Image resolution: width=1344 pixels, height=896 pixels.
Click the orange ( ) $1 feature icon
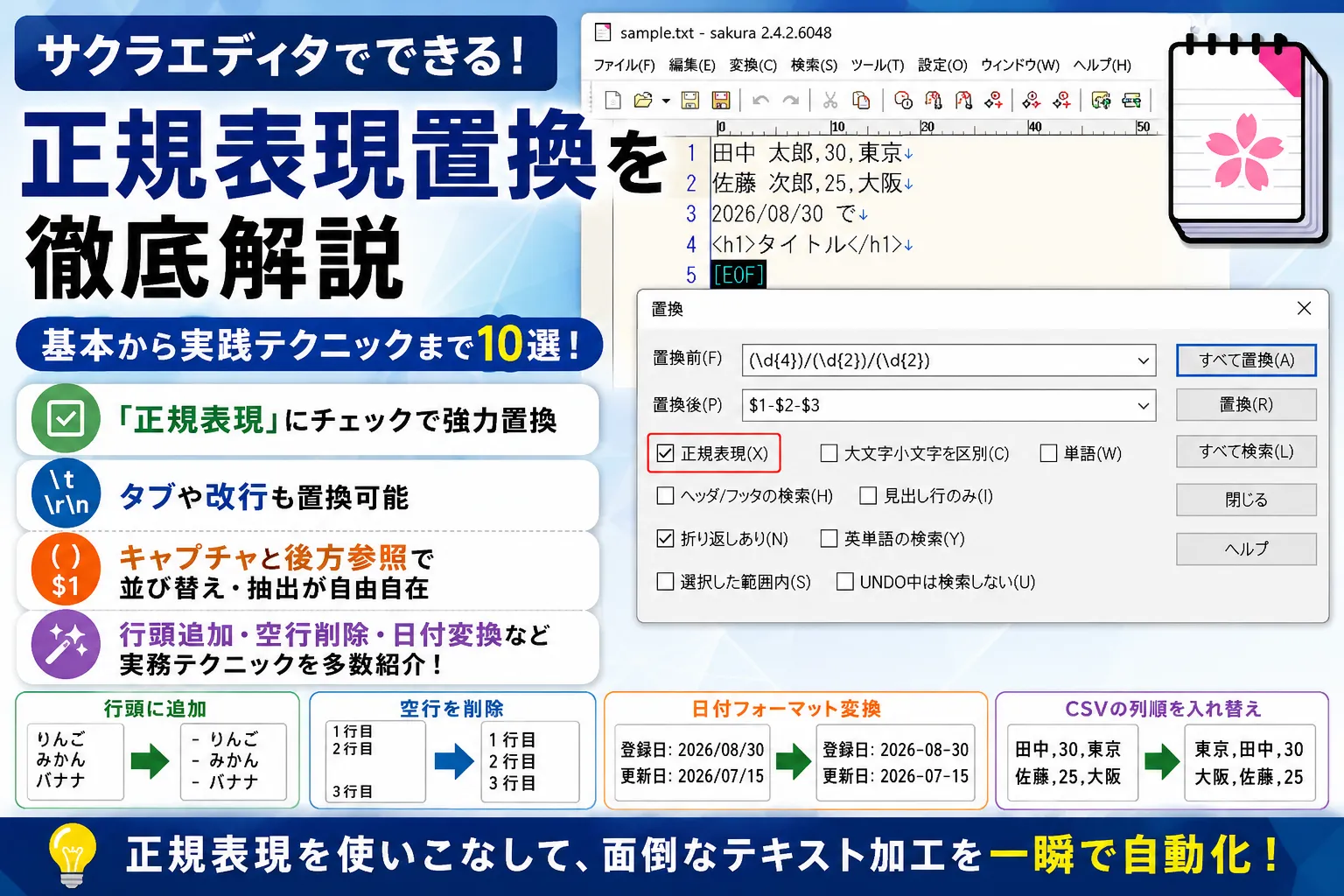(x=66, y=570)
